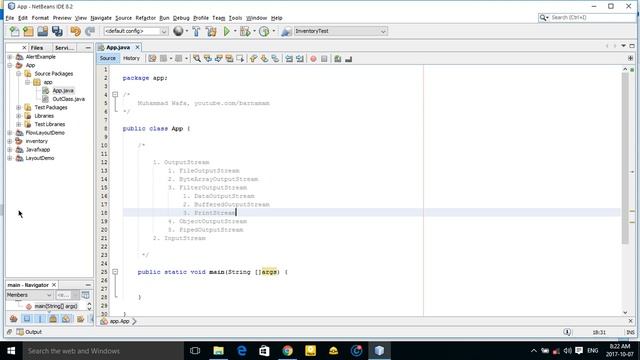The image size is (640, 360).
Task: Open the default config dropdown
Action: point(164,31)
